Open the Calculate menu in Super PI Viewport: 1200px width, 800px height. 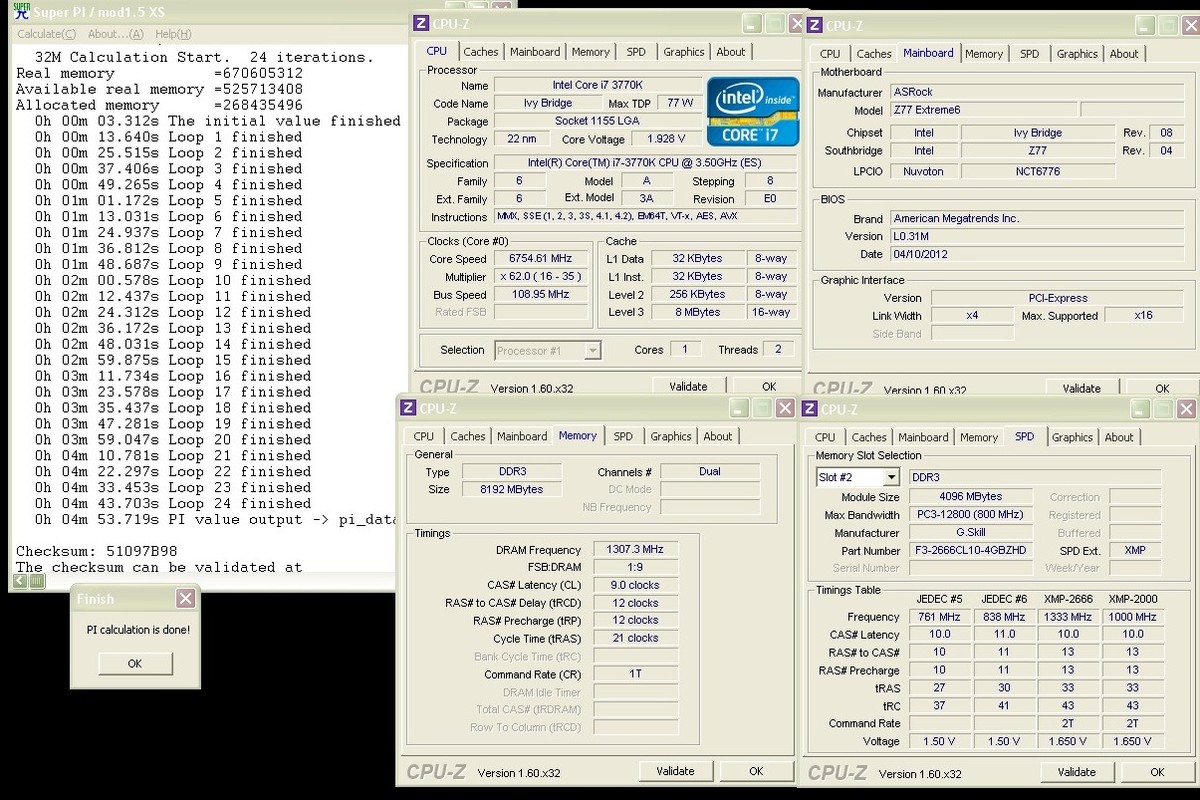(x=45, y=33)
